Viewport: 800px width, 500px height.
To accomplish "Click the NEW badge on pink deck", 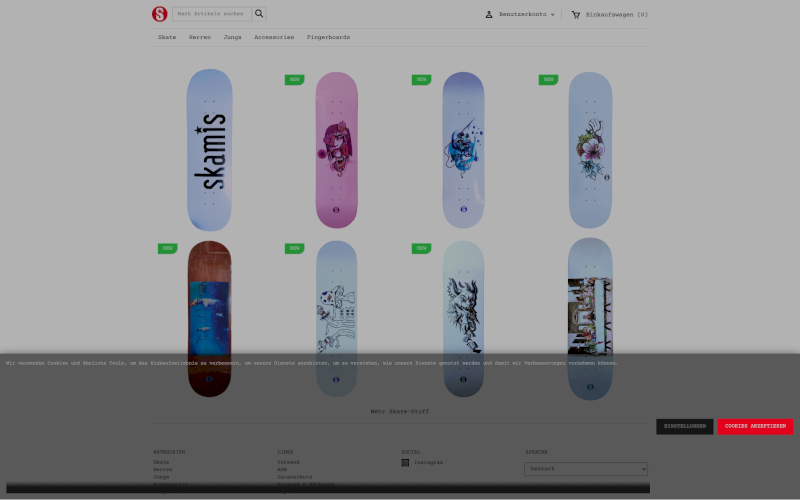I will coord(294,80).
